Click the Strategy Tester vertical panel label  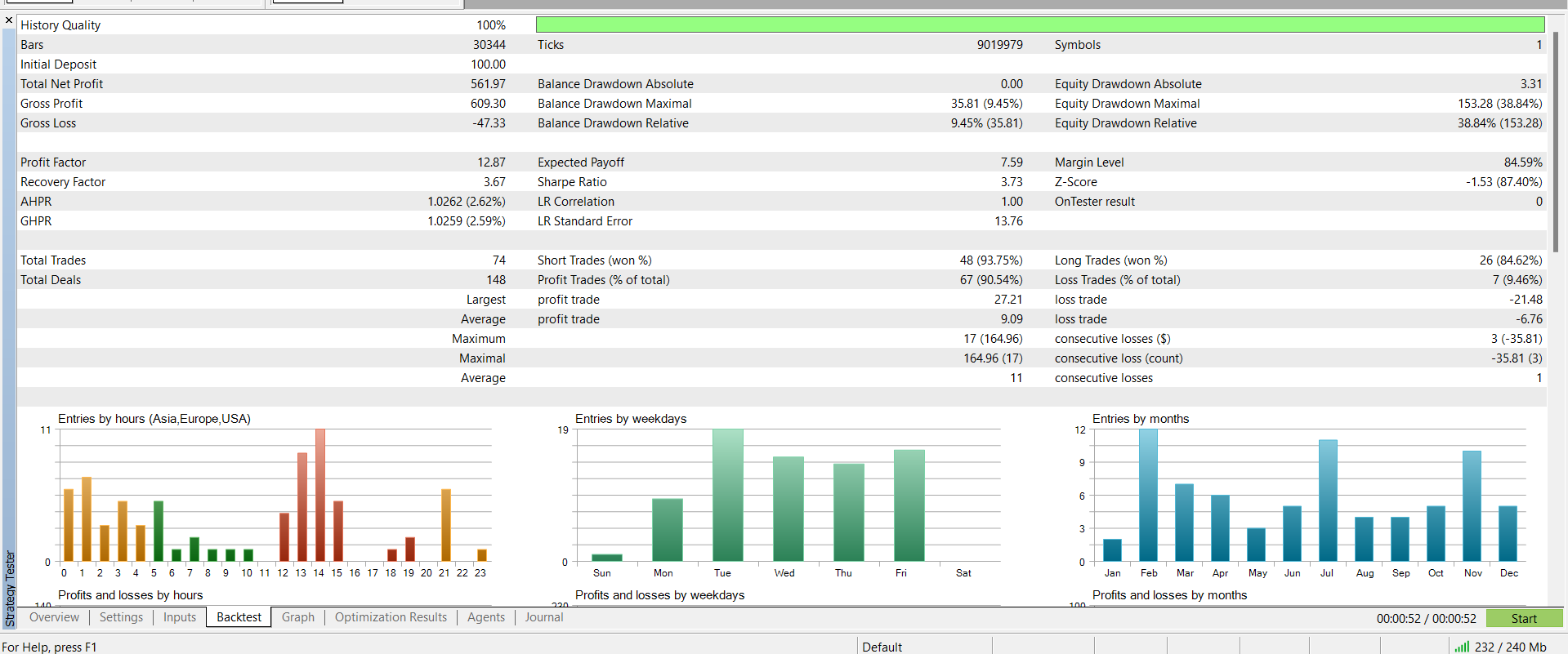pos(10,588)
